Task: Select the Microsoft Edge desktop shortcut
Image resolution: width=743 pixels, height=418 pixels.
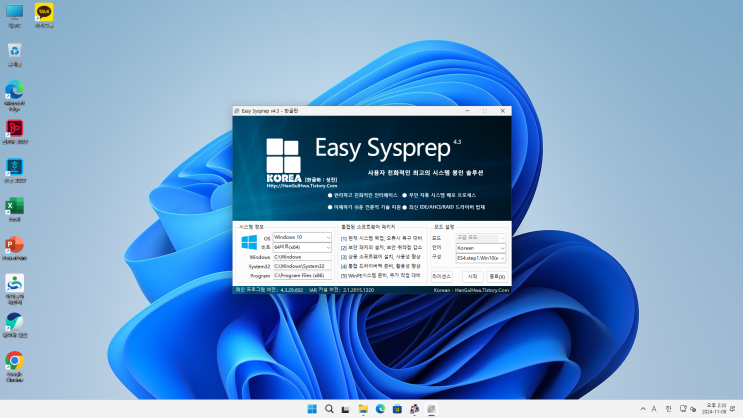Action: (15, 96)
